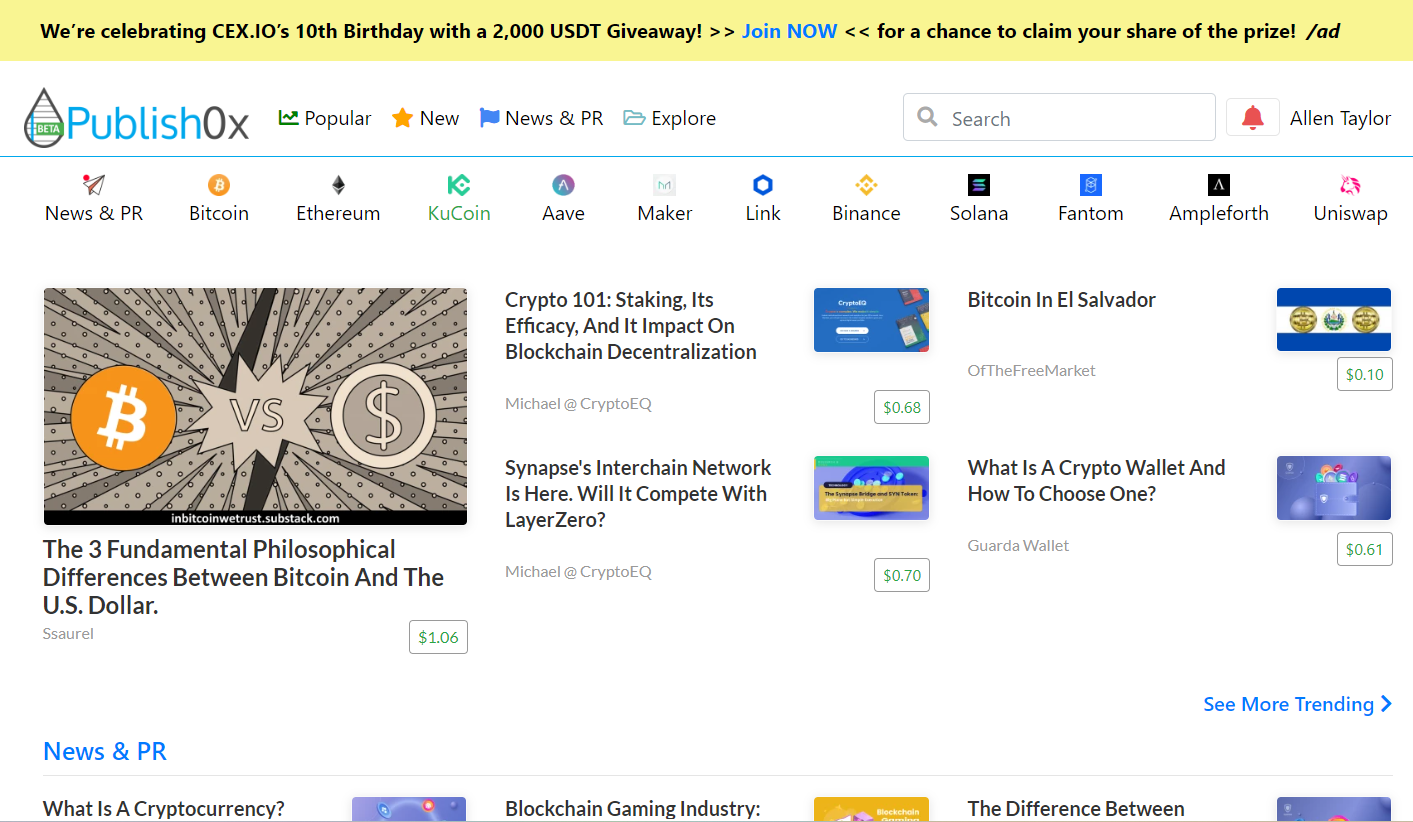Open the KuCoin category icon

pyautogui.click(x=459, y=185)
